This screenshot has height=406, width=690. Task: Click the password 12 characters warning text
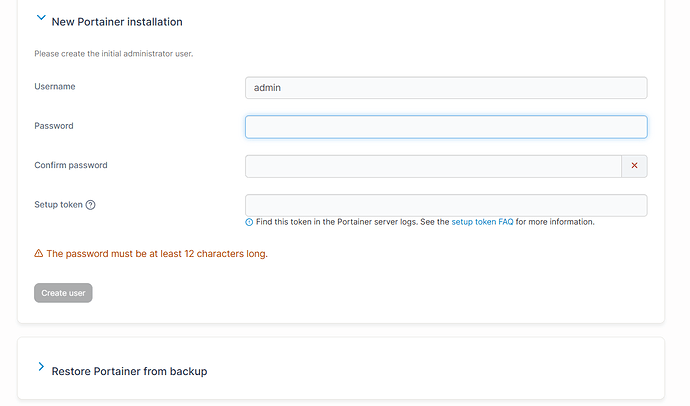[x=157, y=254]
